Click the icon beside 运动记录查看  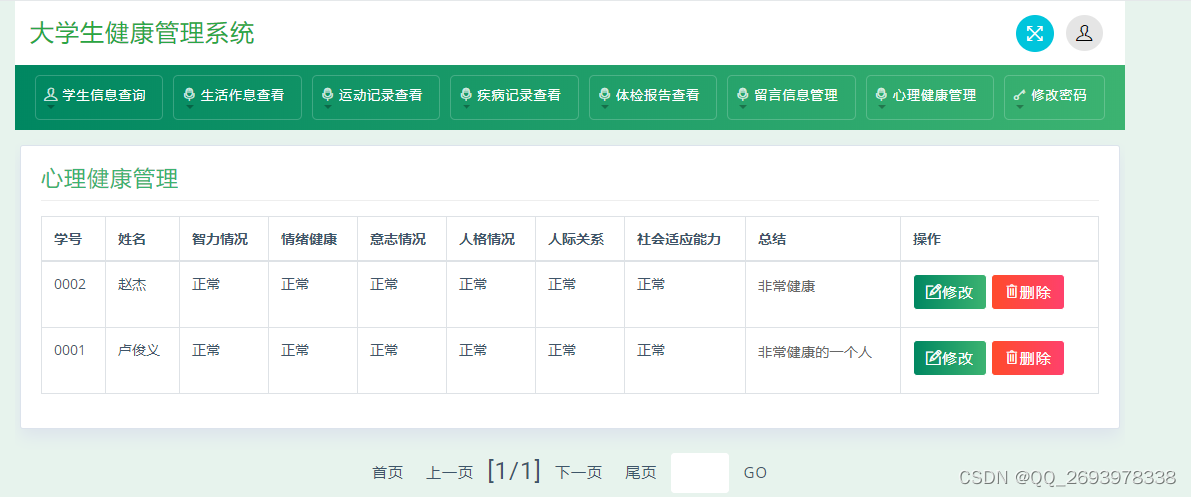coord(327,95)
